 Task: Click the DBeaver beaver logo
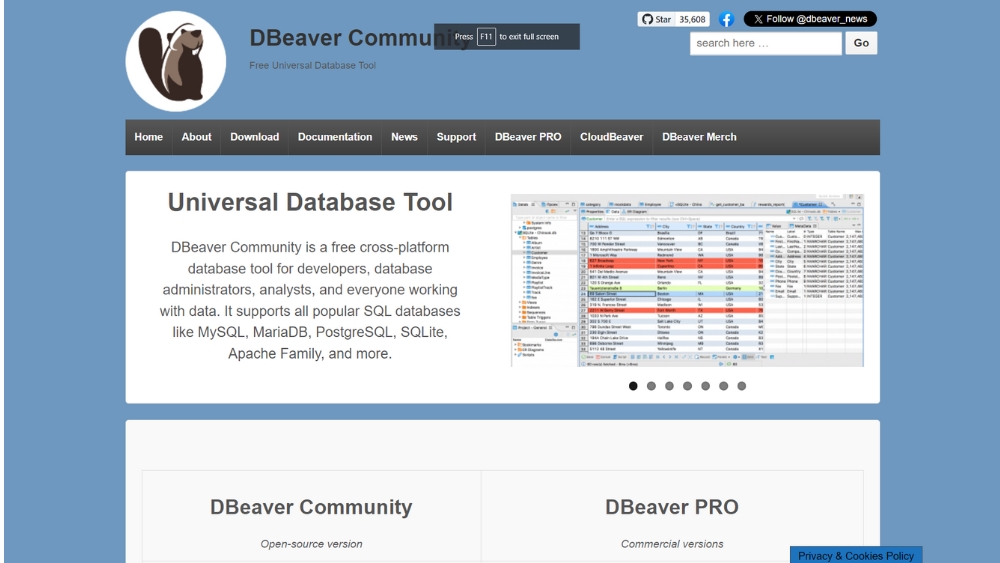click(x=175, y=61)
